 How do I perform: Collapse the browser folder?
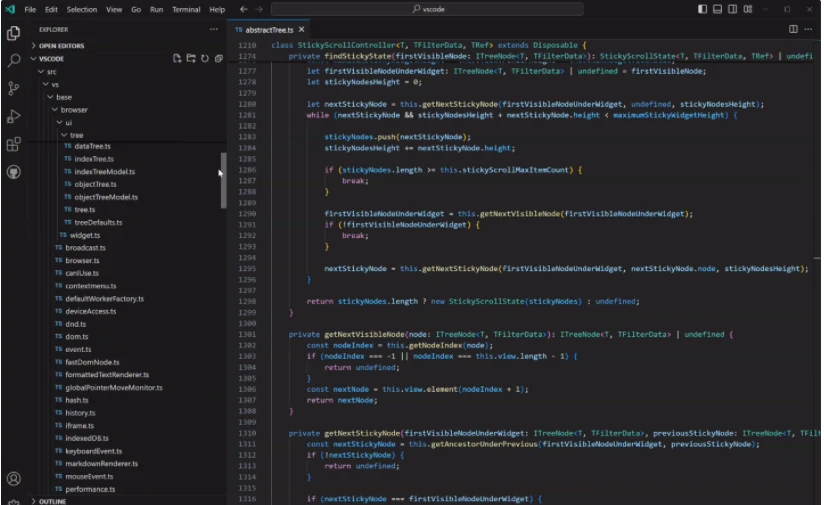click(74, 110)
